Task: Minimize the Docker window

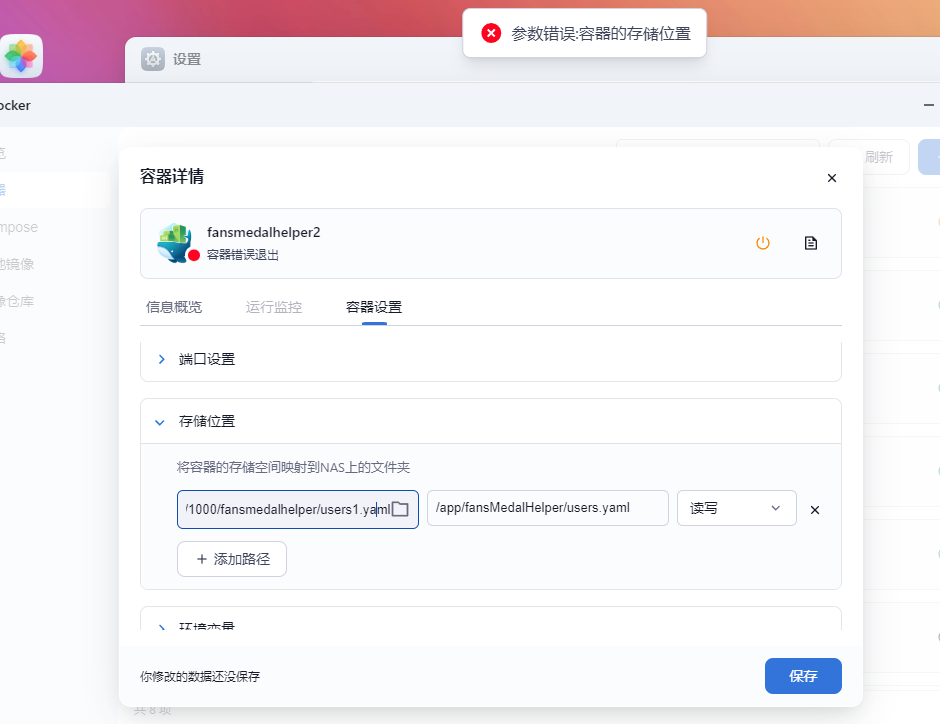Action: point(929,105)
